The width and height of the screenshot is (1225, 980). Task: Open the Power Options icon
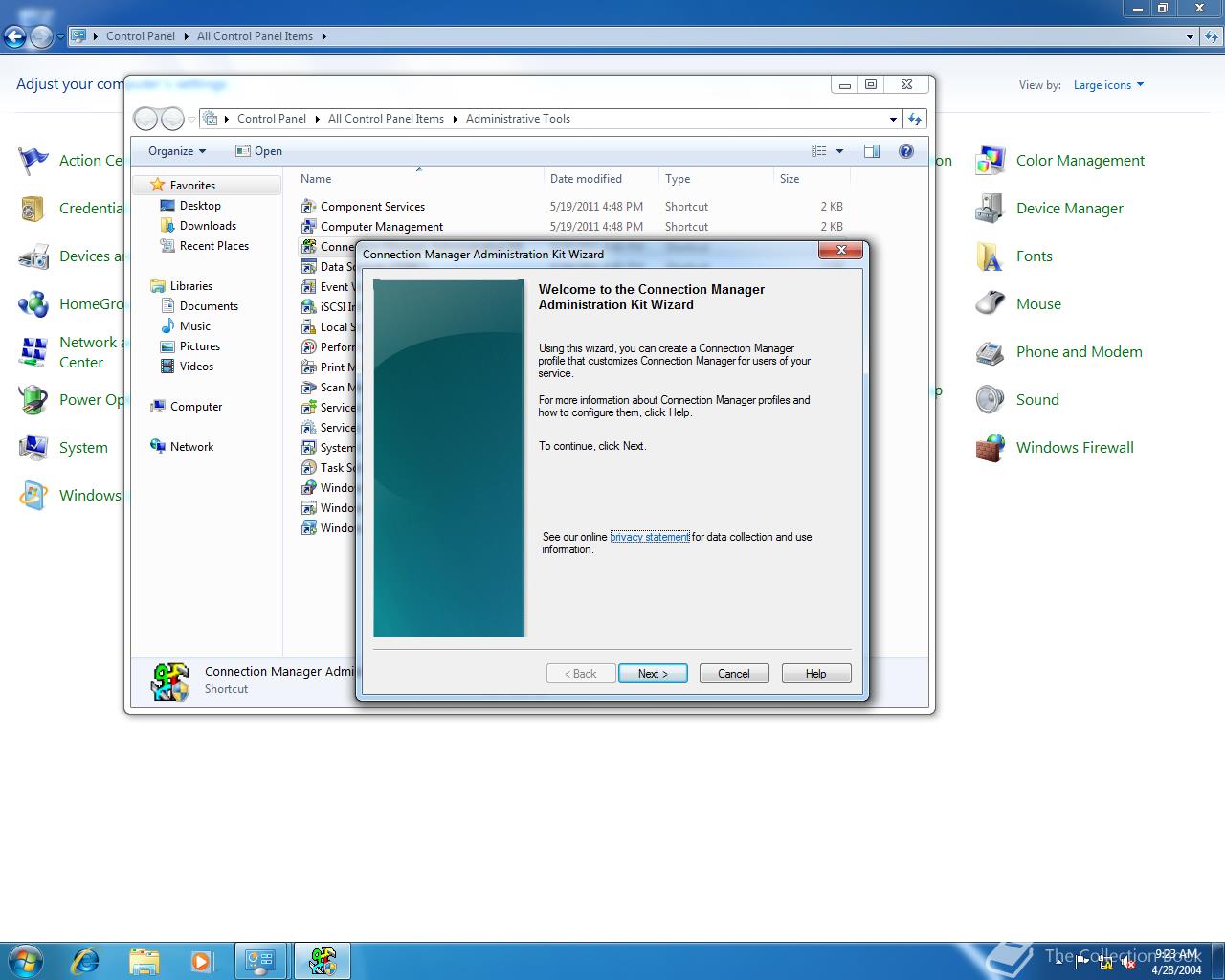tap(33, 400)
